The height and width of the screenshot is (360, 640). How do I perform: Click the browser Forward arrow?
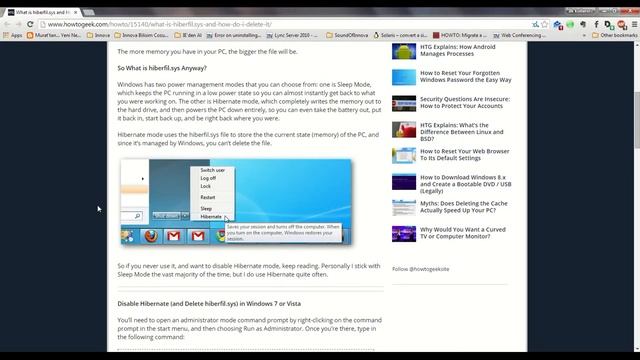tap(18, 24)
